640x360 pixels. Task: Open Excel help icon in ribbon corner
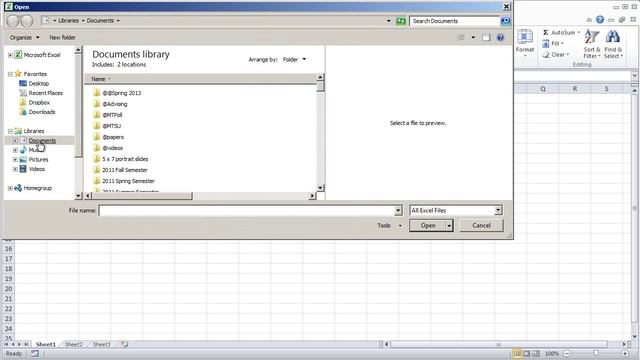click(x=600, y=20)
